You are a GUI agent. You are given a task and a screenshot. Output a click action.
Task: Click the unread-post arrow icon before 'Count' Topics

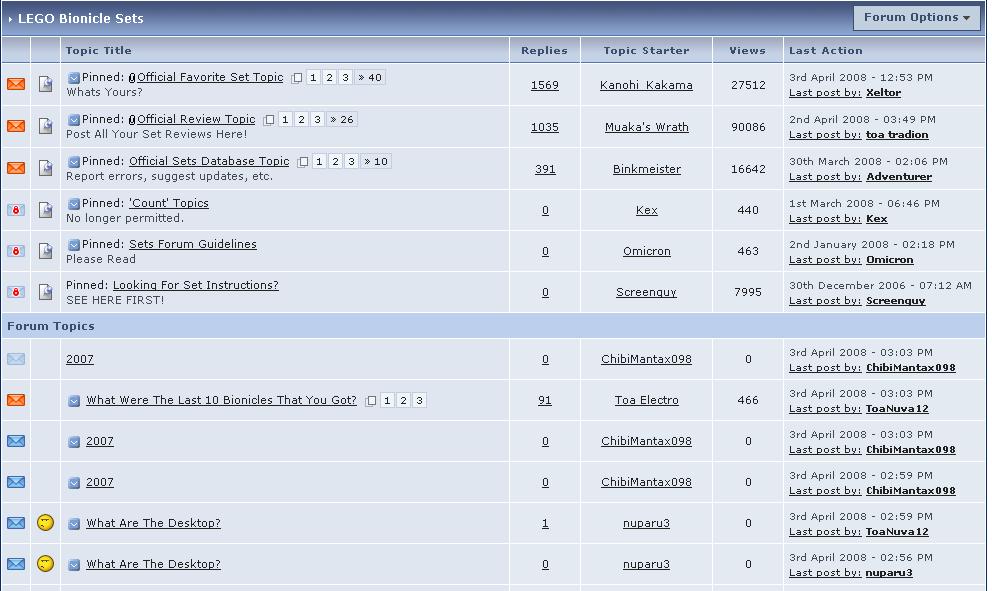pyautogui.click(x=73, y=204)
